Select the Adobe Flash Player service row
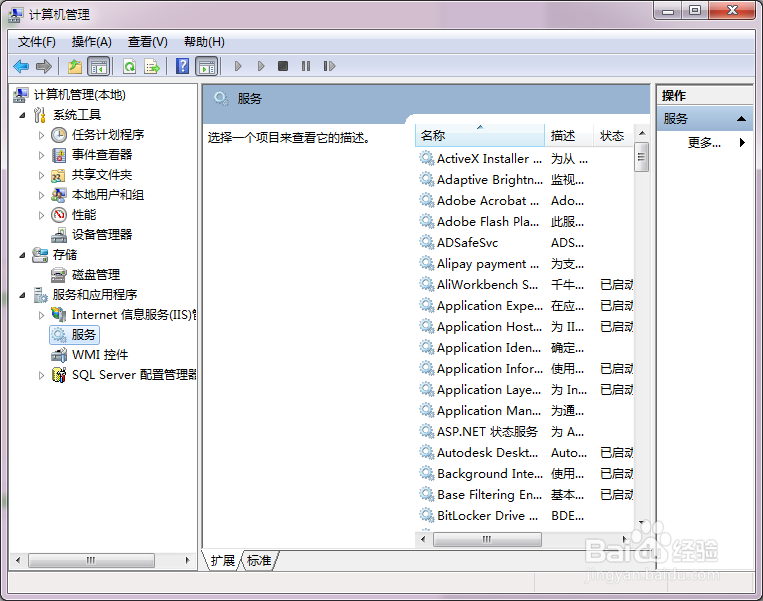 525,221
